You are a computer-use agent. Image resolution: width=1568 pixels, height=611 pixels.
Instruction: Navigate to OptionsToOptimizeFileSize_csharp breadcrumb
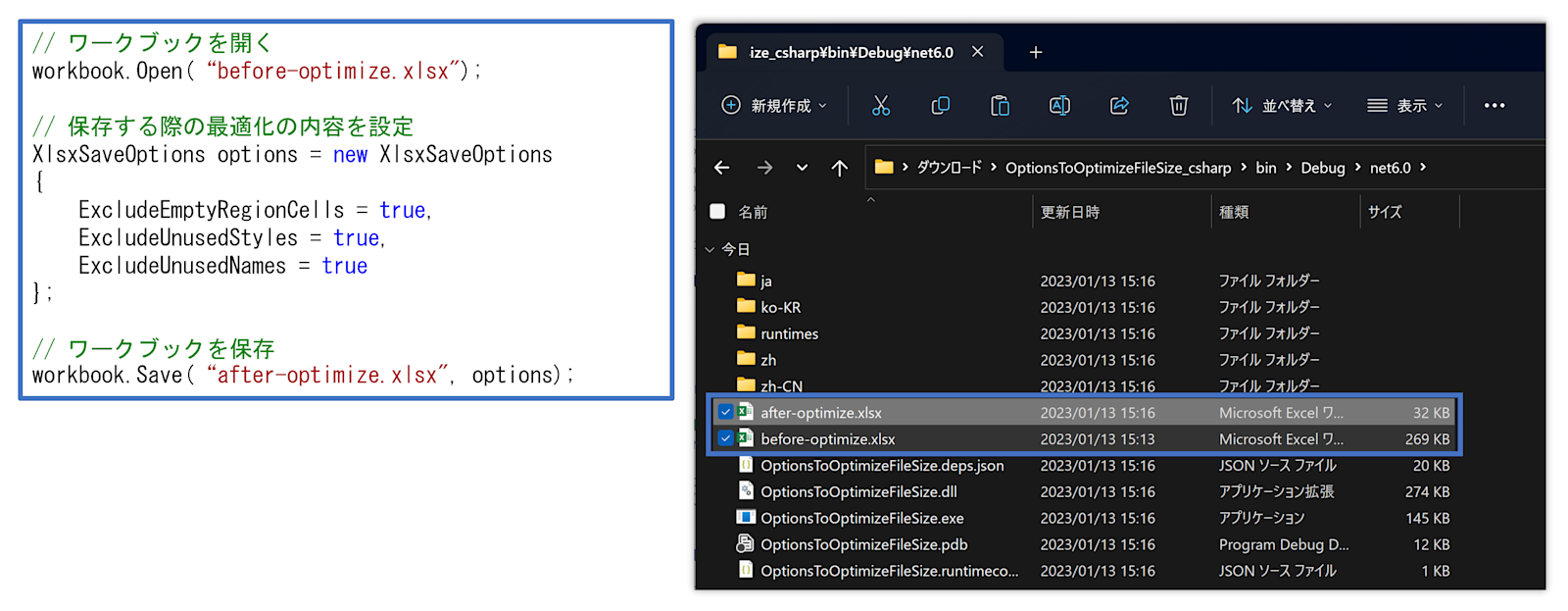(x=1118, y=168)
